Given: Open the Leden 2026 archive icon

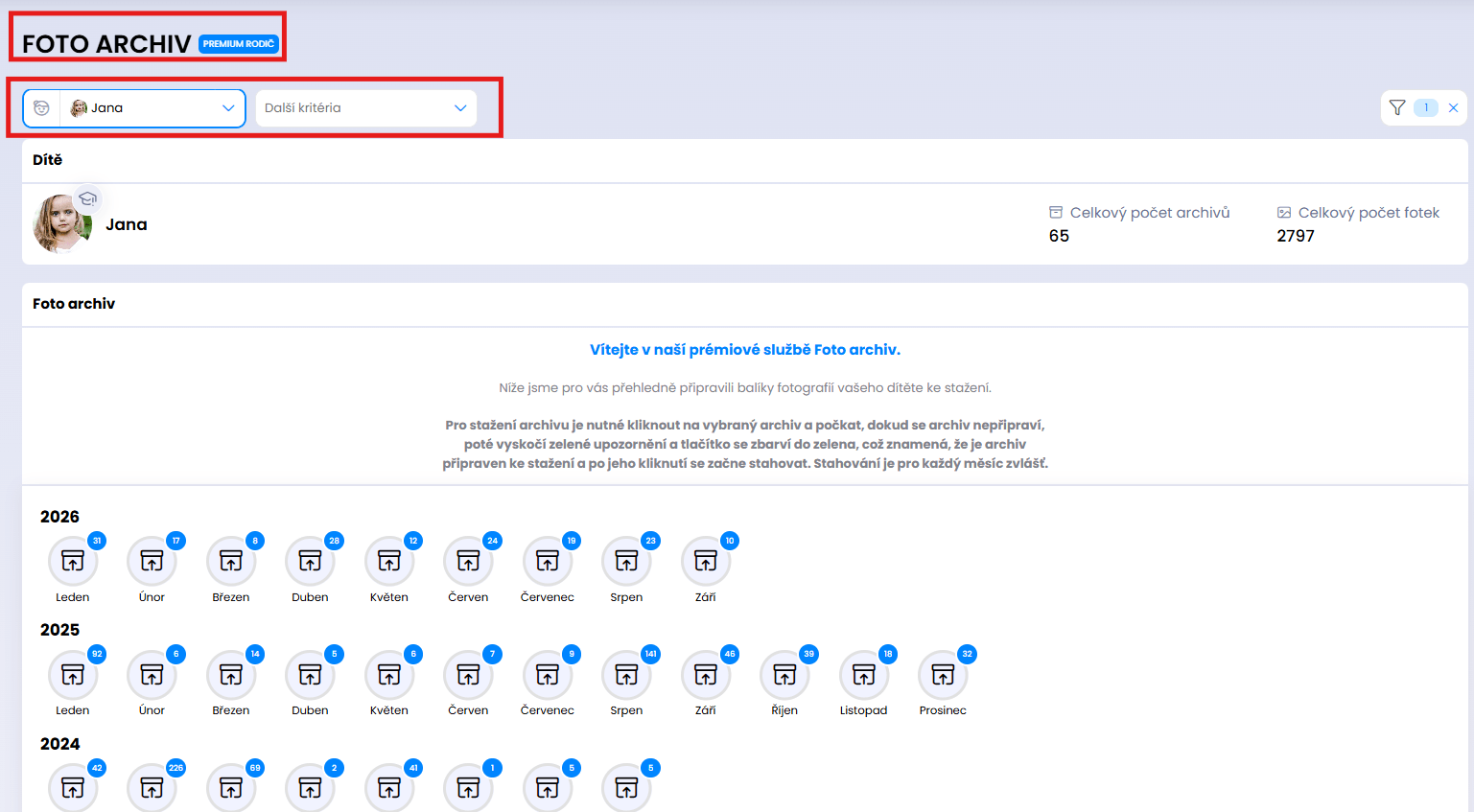Looking at the screenshot, I should 73,562.
